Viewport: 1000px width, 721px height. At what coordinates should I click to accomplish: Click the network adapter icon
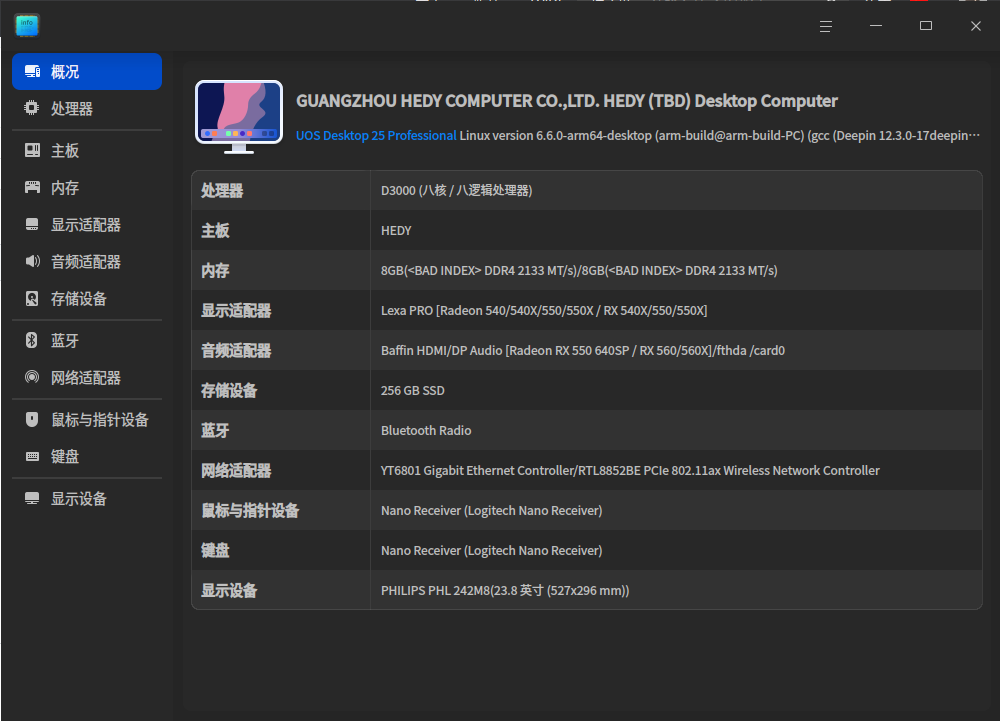tap(32, 377)
